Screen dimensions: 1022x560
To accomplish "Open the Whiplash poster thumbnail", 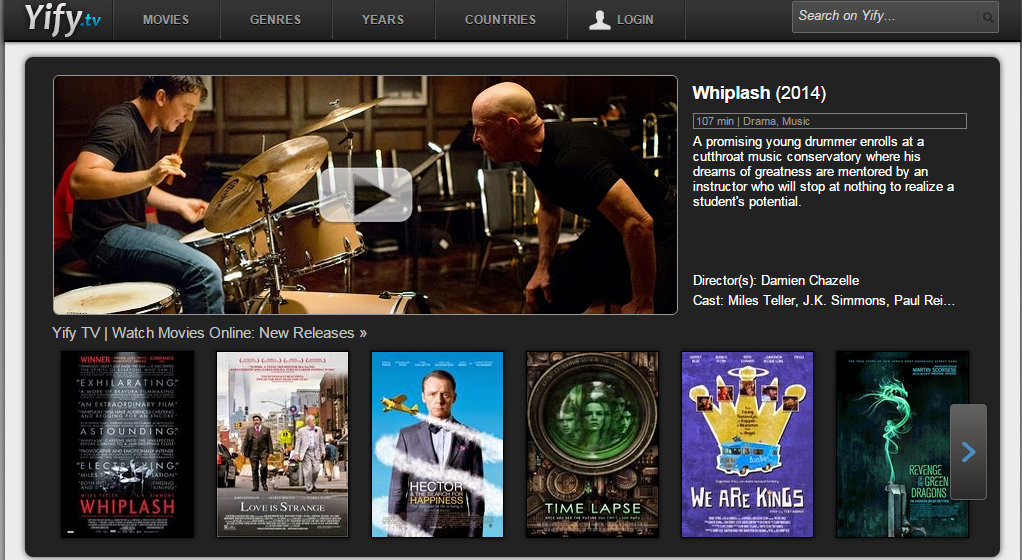I will (127, 445).
